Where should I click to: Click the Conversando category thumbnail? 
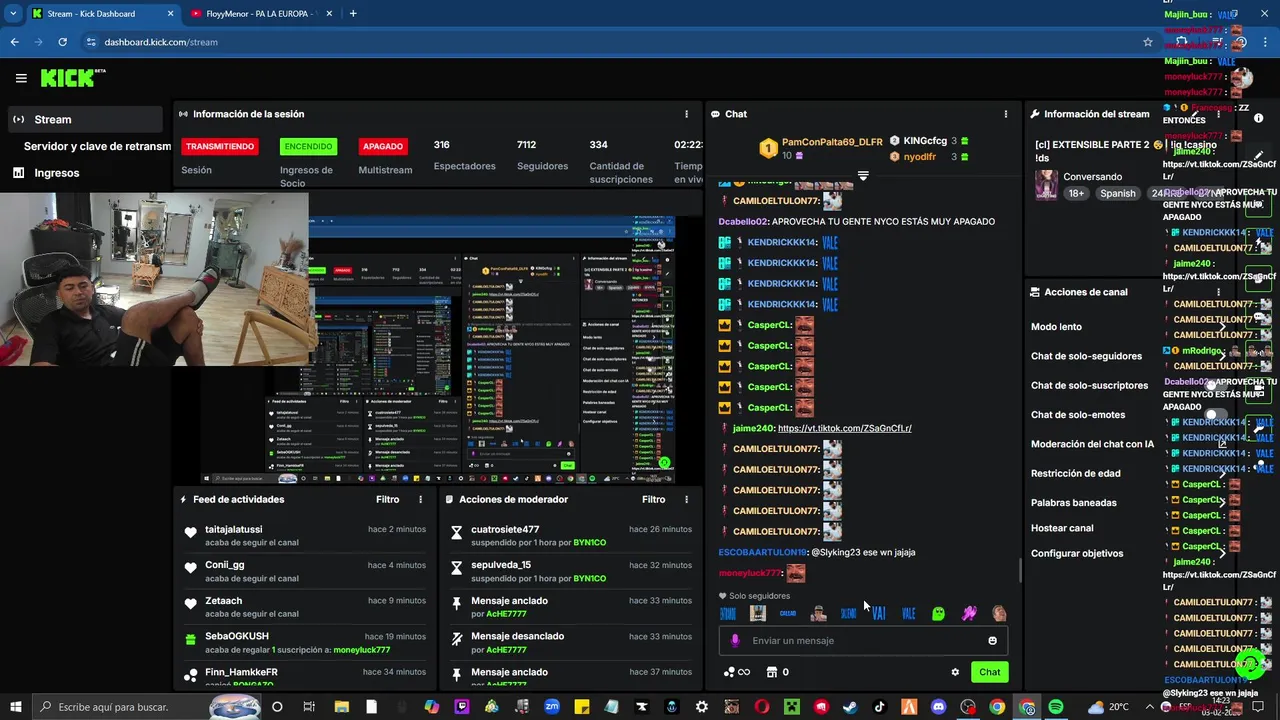coord(1046,185)
